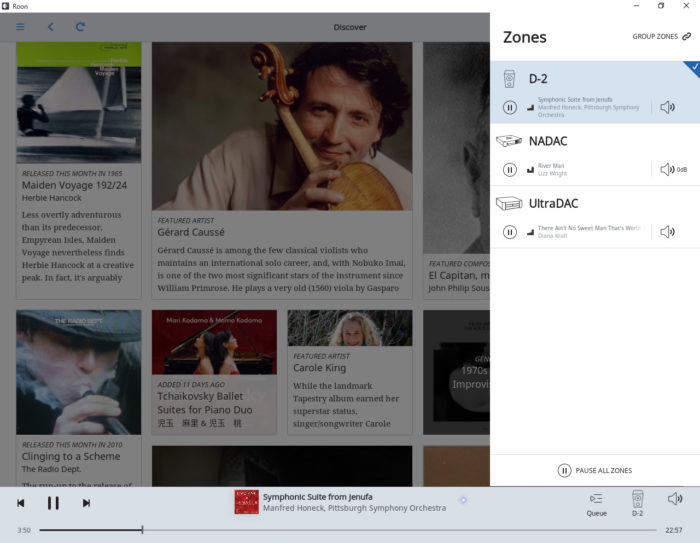This screenshot has width=700, height=543.
Task: Open UltraDAC zone volume control
Action: (667, 232)
